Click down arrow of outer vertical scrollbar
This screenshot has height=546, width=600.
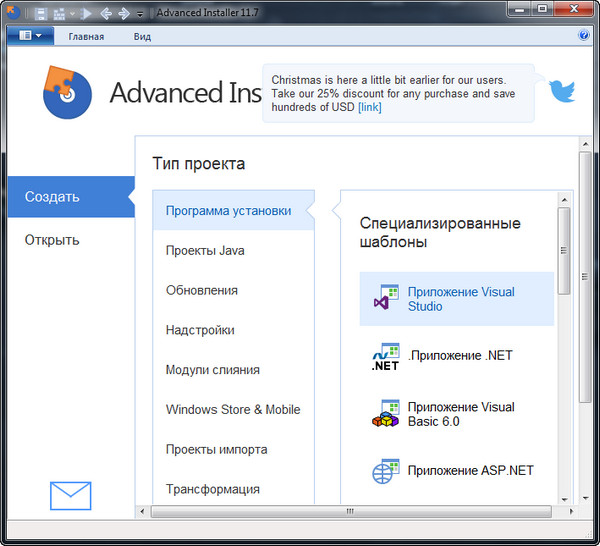[585, 498]
